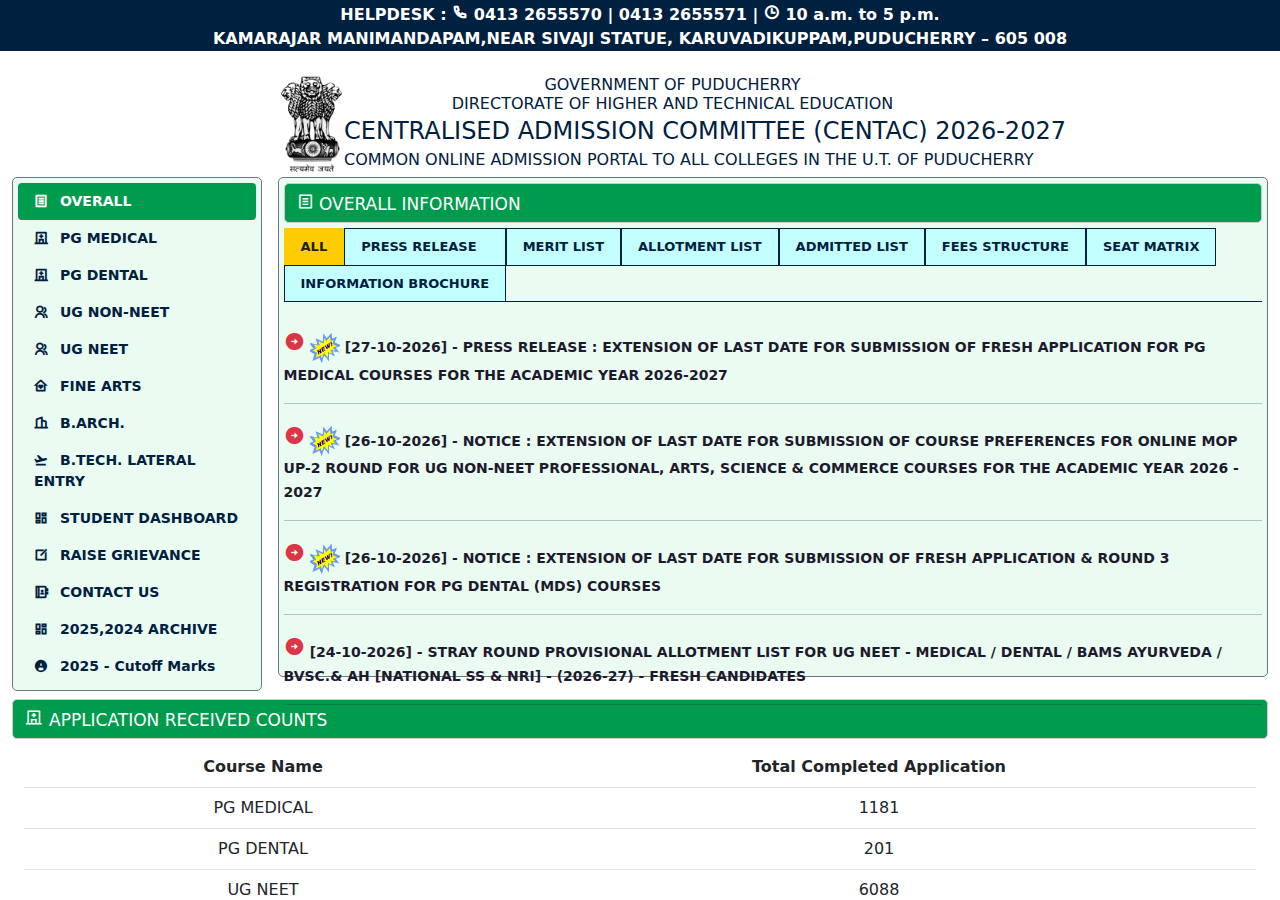Open the 26-10-2026 MOP UP-2 round notice
This screenshot has width=1280, height=900.
(761, 466)
